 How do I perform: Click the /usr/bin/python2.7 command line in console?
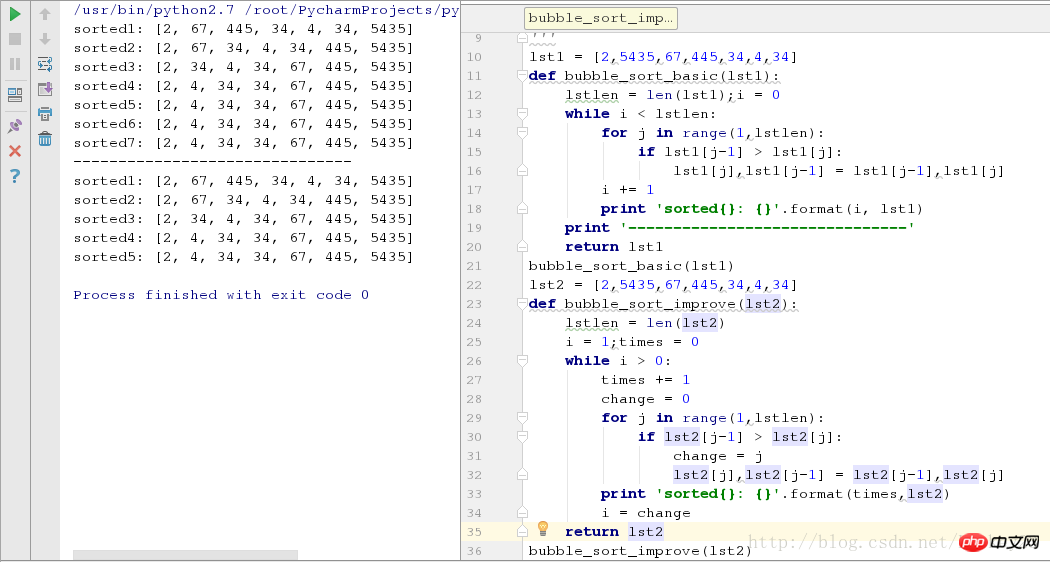pyautogui.click(x=266, y=10)
